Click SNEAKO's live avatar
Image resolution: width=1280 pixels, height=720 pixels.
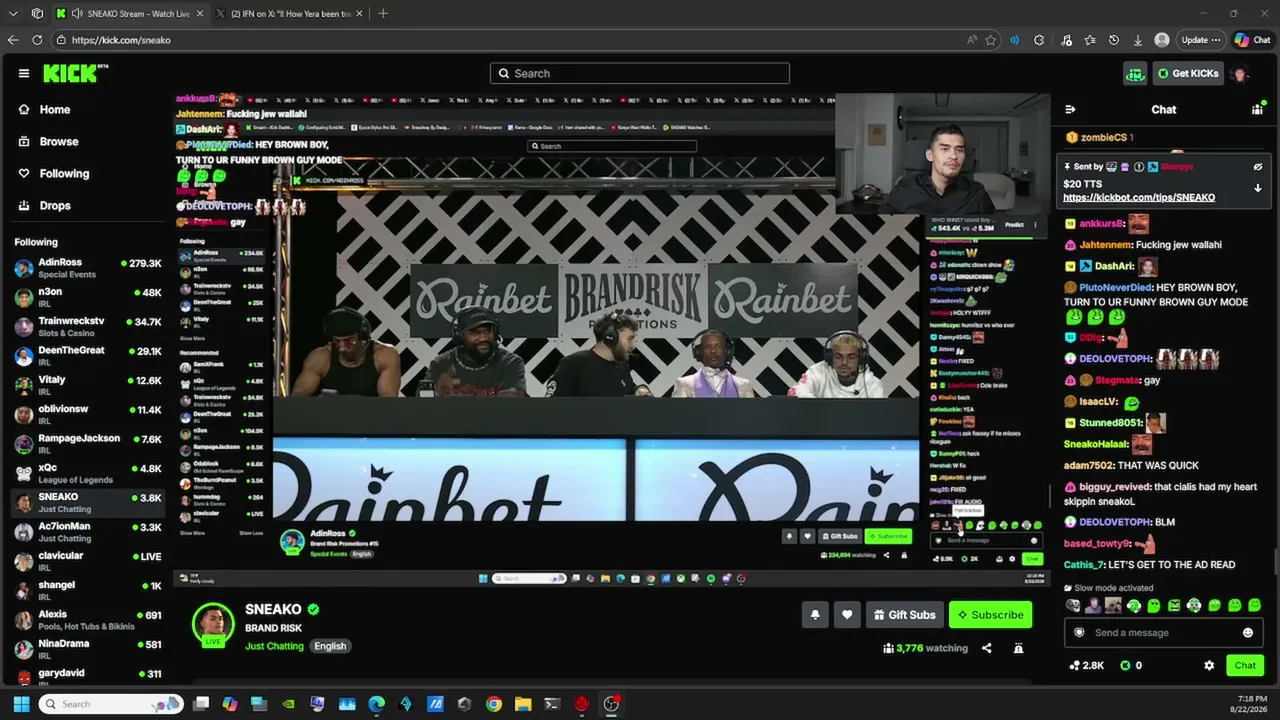tap(213, 625)
